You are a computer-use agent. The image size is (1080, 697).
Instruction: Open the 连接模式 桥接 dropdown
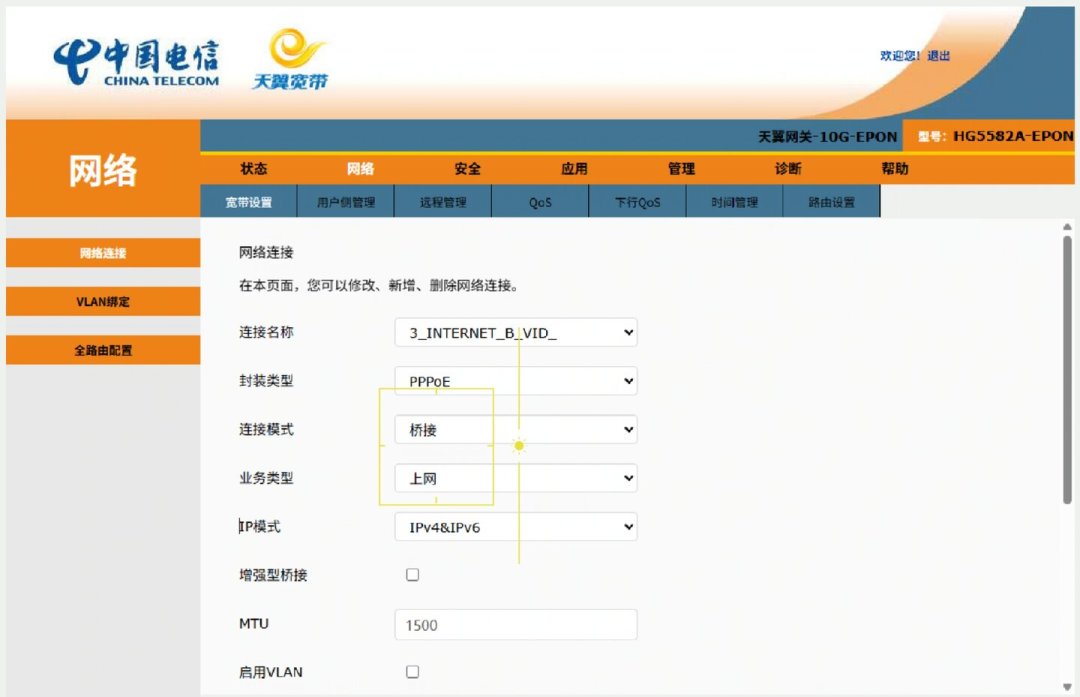pos(516,430)
